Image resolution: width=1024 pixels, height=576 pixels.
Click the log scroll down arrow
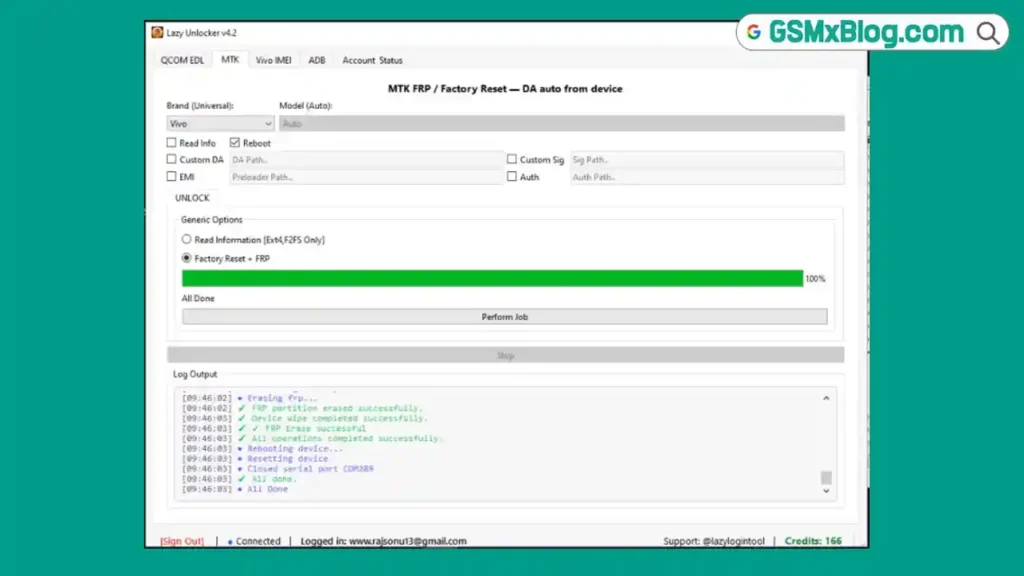coord(826,491)
